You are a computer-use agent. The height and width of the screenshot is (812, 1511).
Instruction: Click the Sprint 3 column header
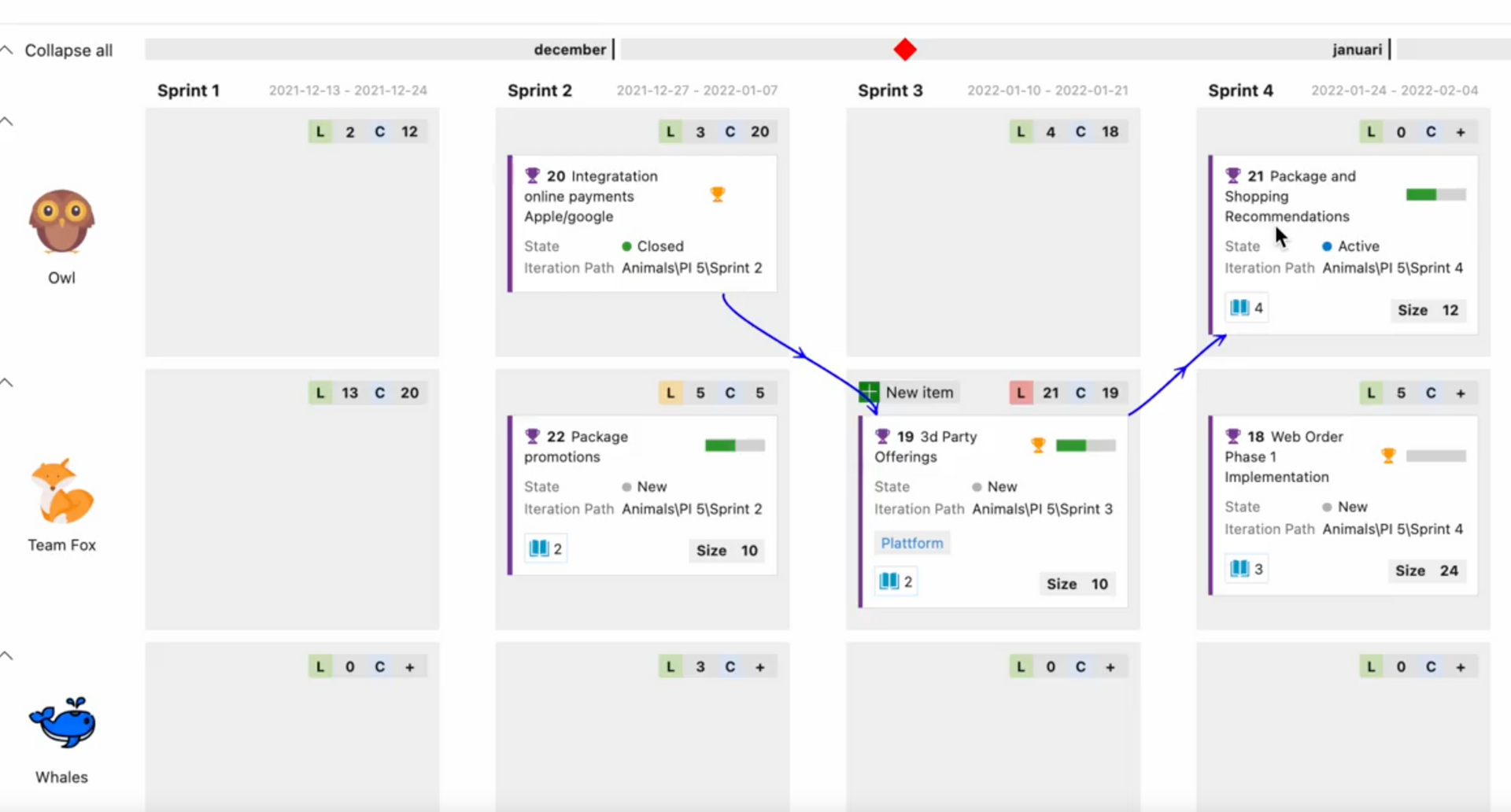point(889,90)
